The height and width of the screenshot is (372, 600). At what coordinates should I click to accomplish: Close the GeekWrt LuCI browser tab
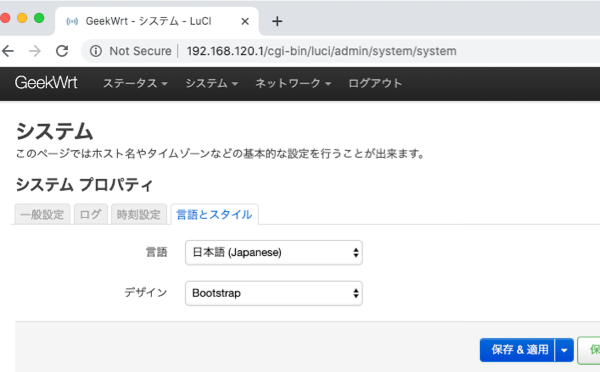(245, 21)
